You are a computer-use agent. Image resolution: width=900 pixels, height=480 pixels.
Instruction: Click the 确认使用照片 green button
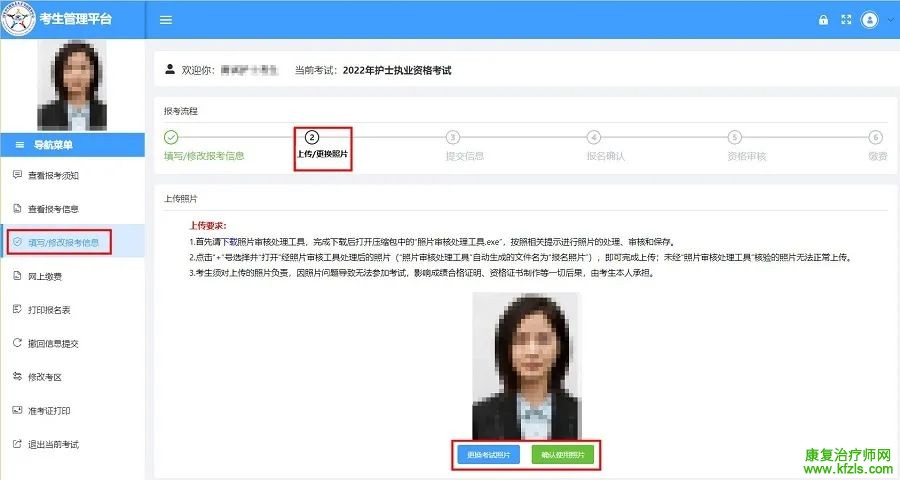tap(563, 455)
